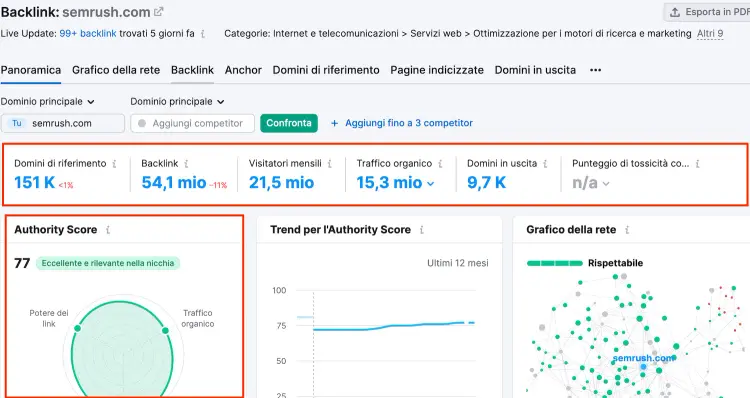Expand first Dominio principale dropdown above semrush.com
750x398 pixels.
(48, 101)
